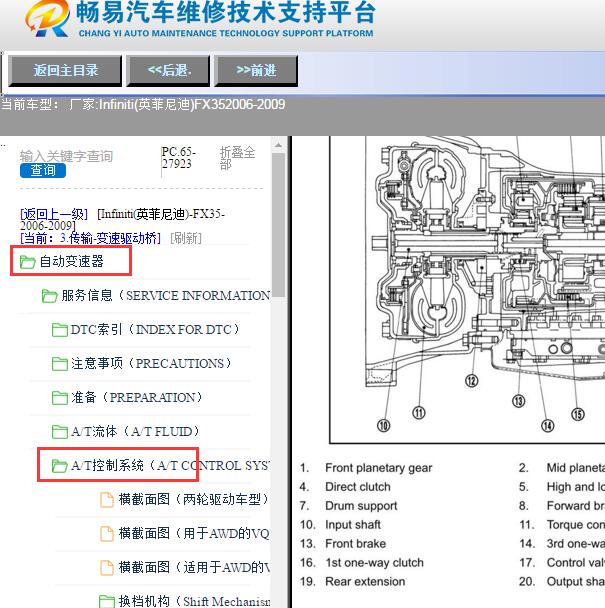Click '17. Control val' legend text

562,563
